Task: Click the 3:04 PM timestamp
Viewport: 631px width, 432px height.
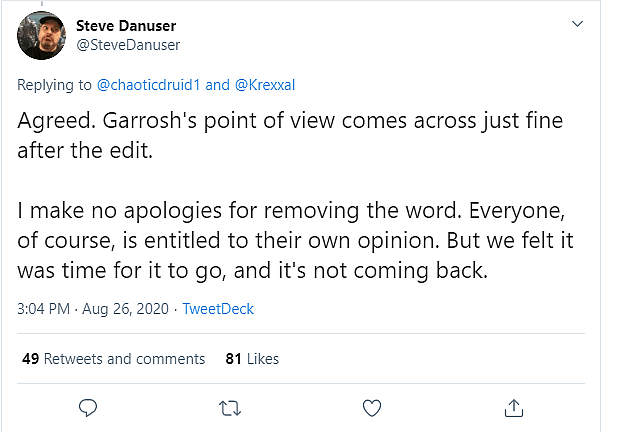Action: point(45,309)
